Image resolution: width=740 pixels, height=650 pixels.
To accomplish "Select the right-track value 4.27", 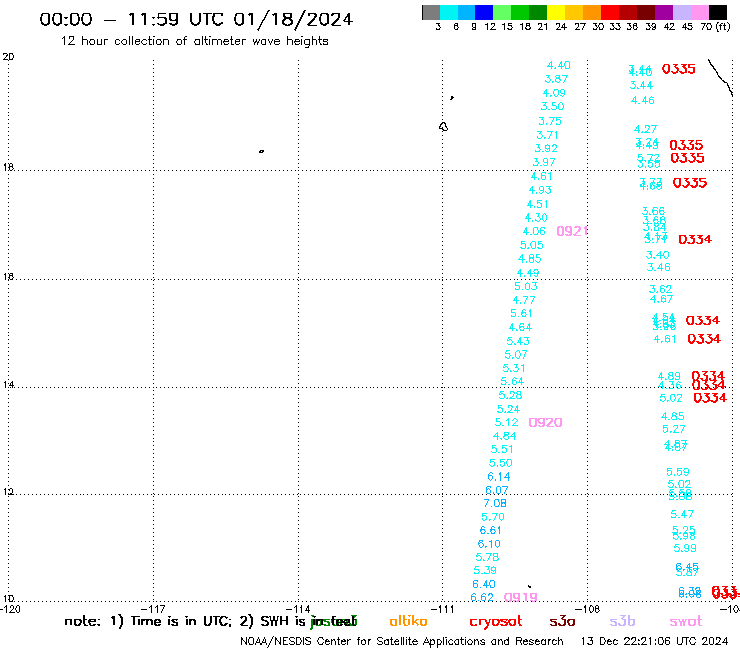I will 645,129.
